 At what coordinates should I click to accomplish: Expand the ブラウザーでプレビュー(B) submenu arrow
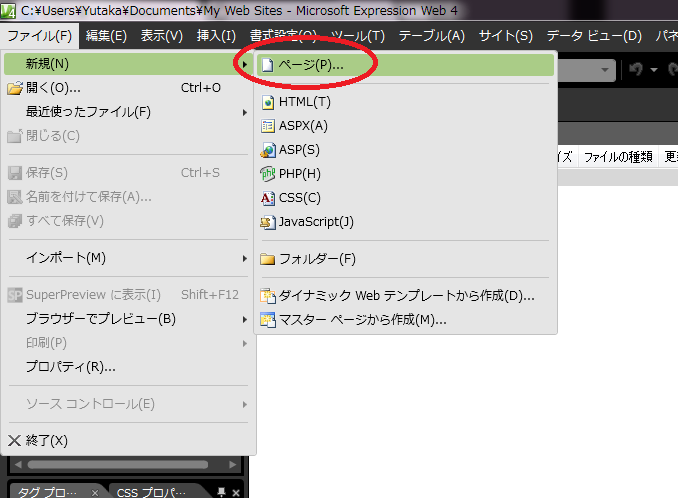tap(245, 319)
